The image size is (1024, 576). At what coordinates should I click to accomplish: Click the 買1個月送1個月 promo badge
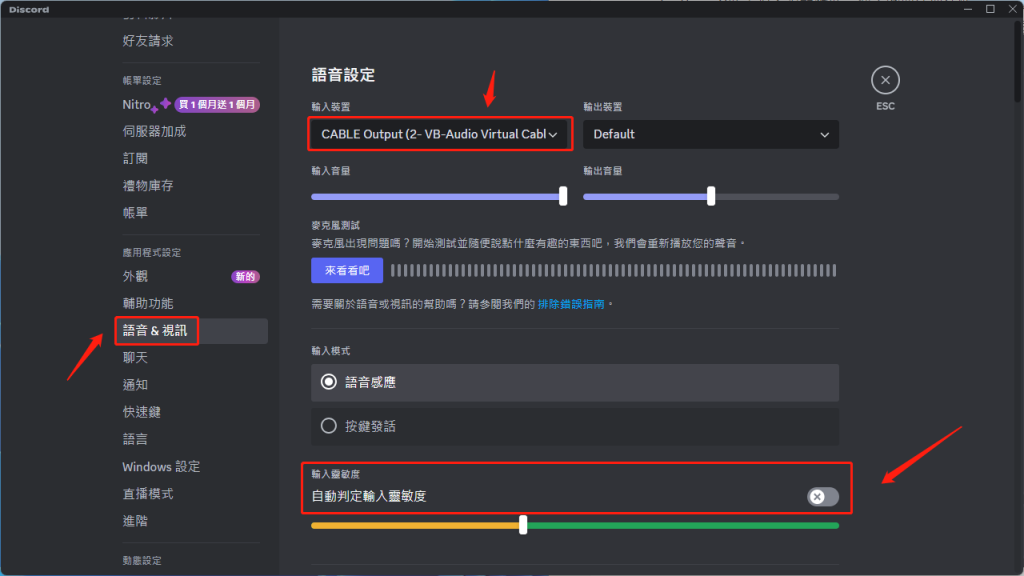[x=217, y=104]
